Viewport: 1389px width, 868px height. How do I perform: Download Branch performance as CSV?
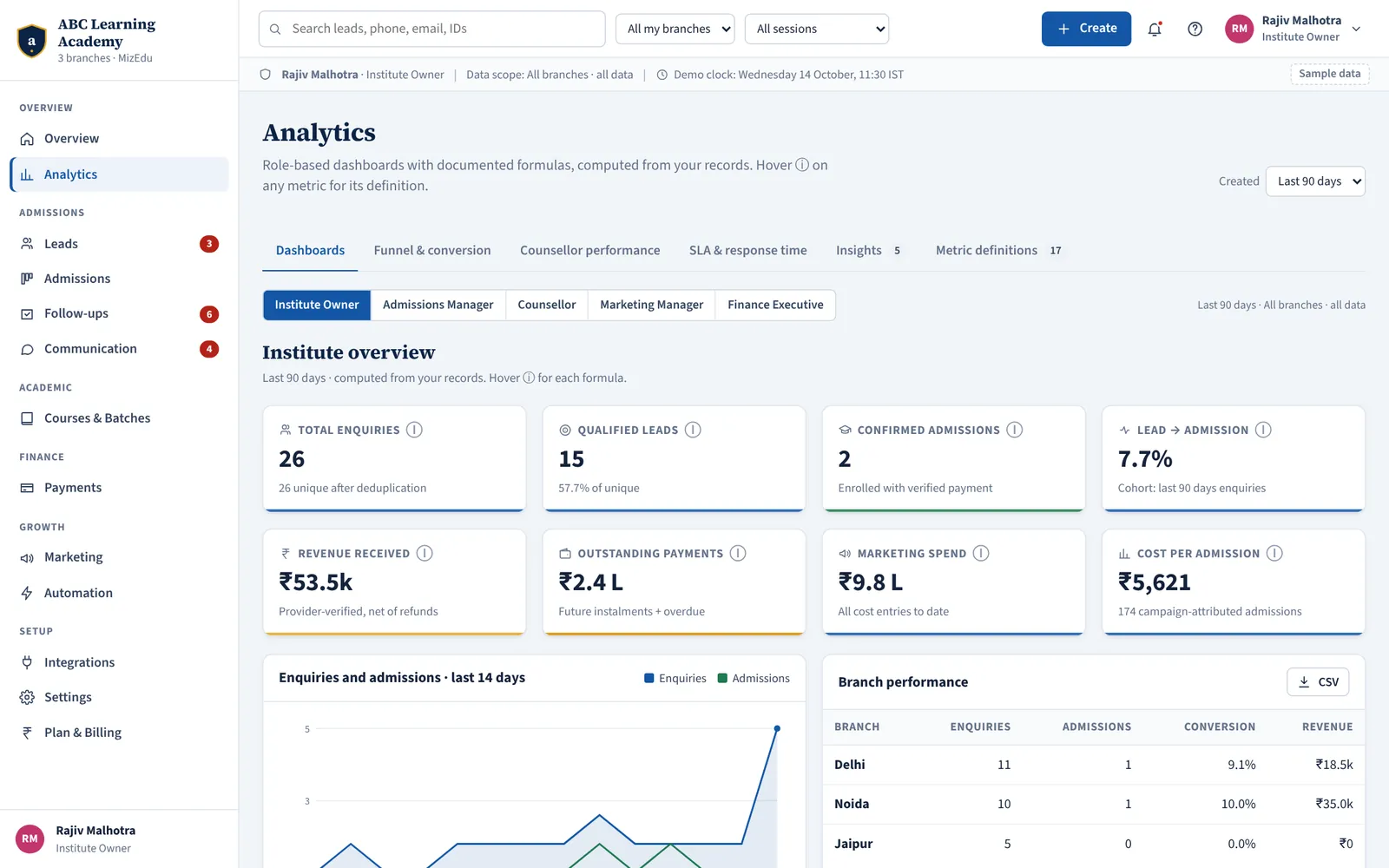tap(1318, 682)
